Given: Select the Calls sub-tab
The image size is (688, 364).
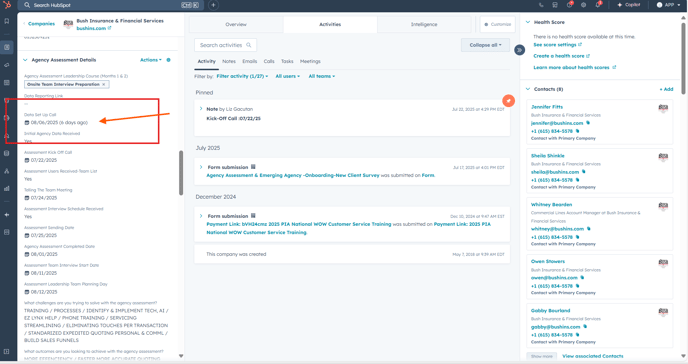Looking at the screenshot, I should 269,61.
